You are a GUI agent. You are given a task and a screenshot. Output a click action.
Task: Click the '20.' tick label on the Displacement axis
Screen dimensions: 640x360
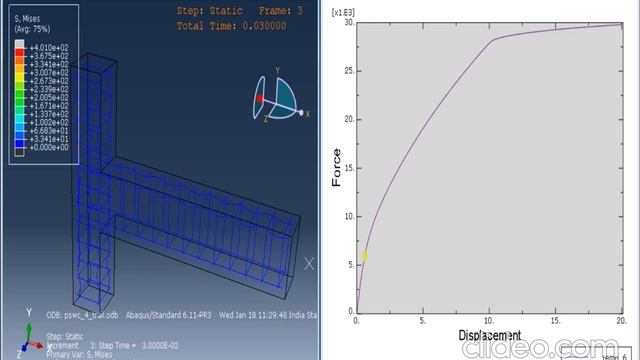622,321
